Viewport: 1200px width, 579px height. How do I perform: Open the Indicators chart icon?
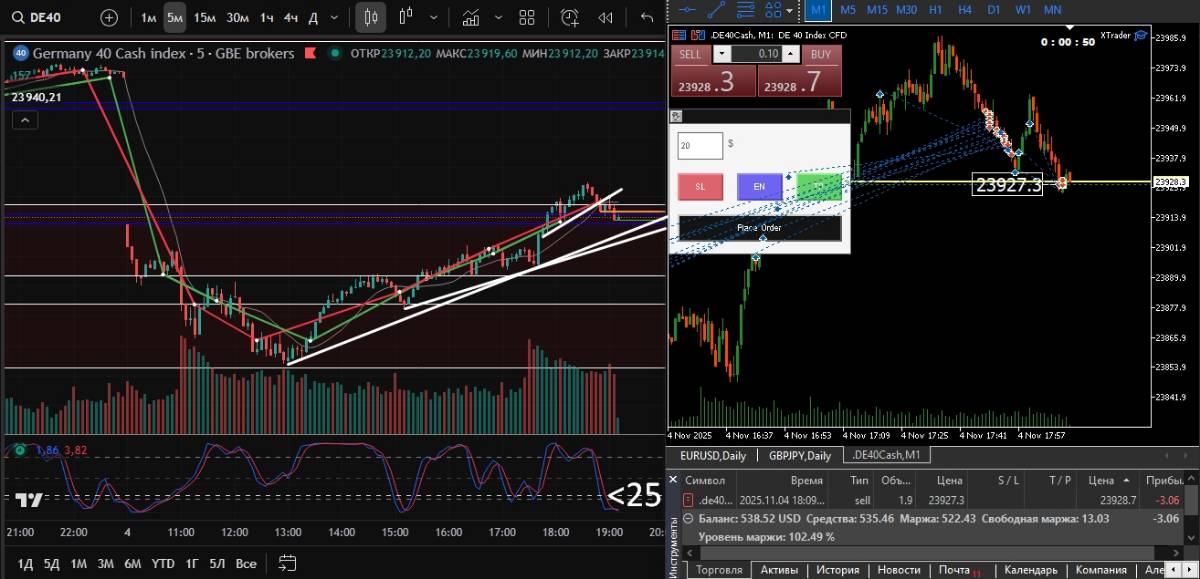click(x=471, y=17)
